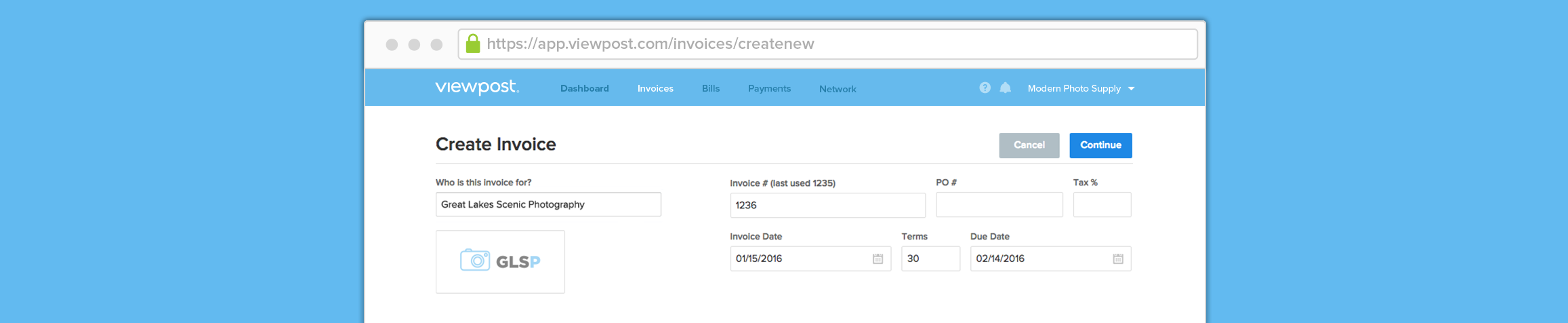The height and width of the screenshot is (323, 1568).
Task: Open the Bills menu item
Action: pyautogui.click(x=711, y=88)
